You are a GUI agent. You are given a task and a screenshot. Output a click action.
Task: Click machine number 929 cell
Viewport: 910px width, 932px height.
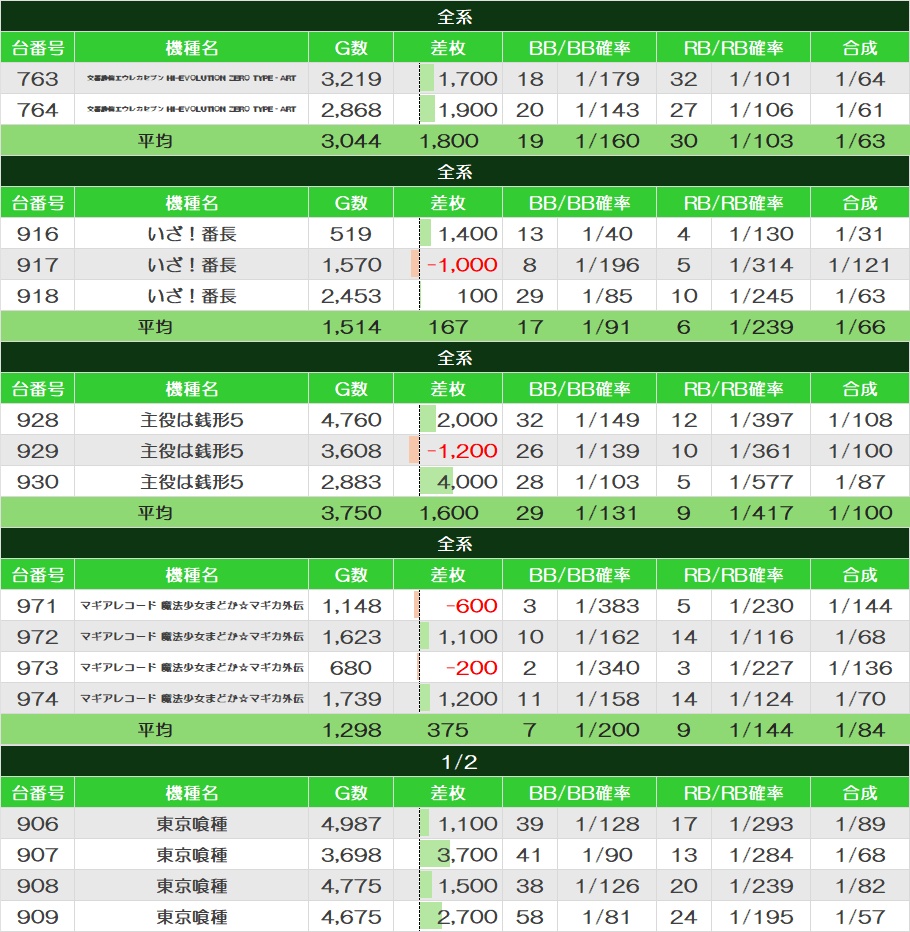tap(37, 451)
